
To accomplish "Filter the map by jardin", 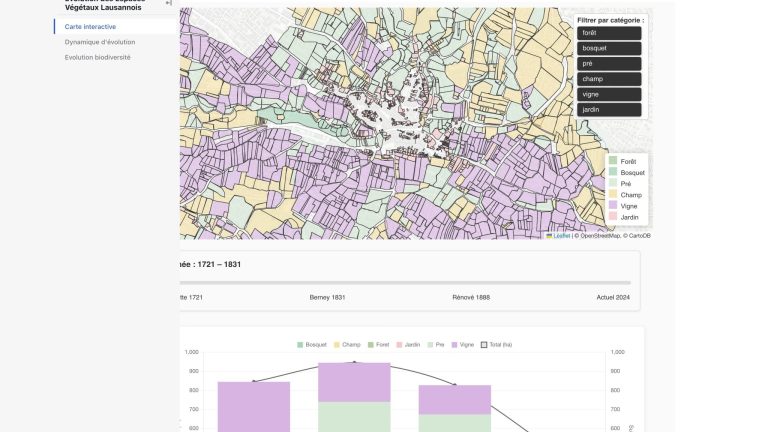I will tap(608, 109).
